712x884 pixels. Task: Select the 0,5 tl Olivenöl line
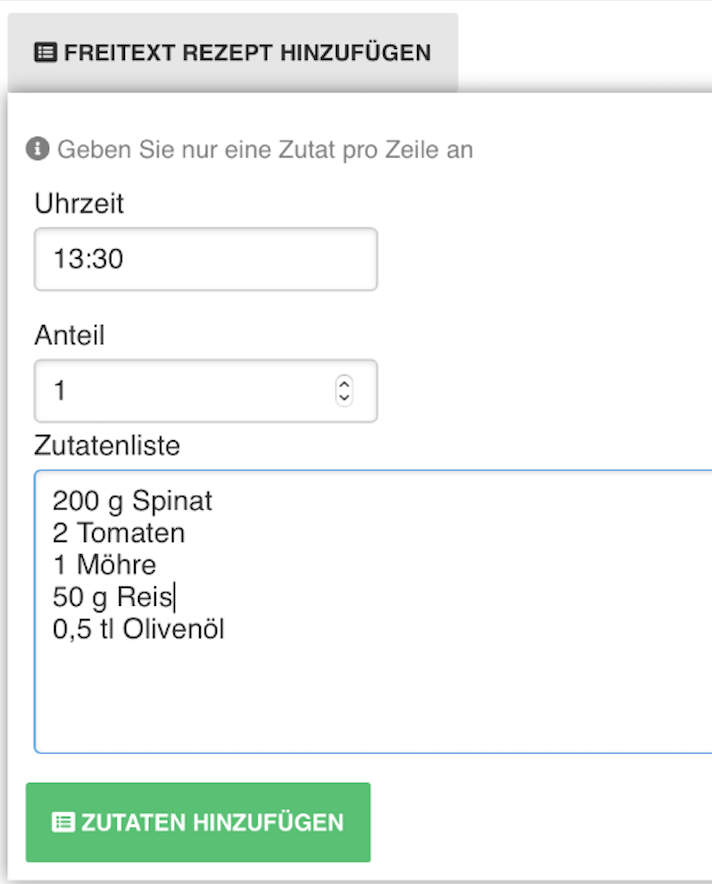coord(138,629)
